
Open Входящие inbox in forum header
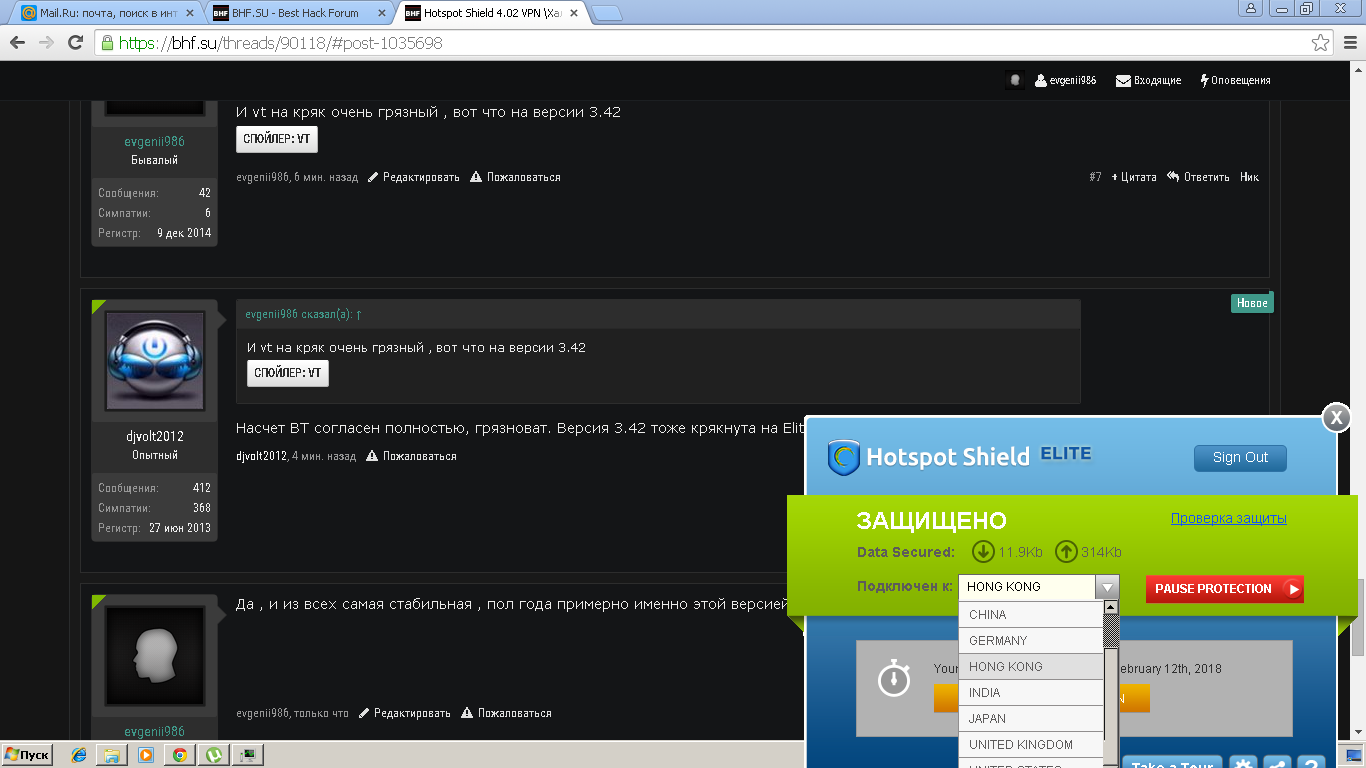[x=1148, y=80]
